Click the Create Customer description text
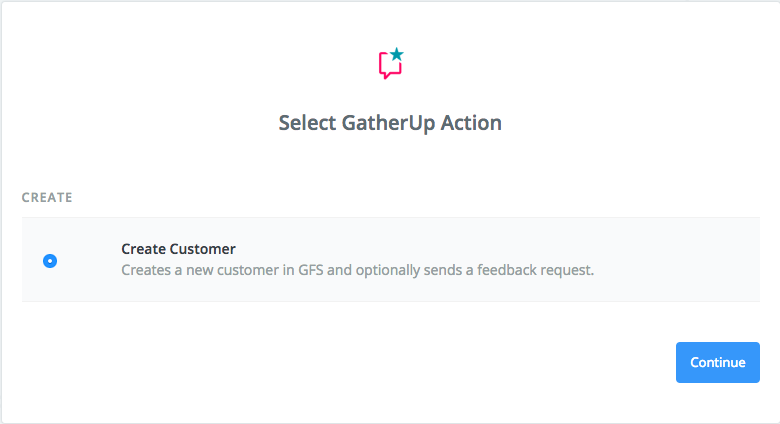This screenshot has height=424, width=780. coord(358,270)
